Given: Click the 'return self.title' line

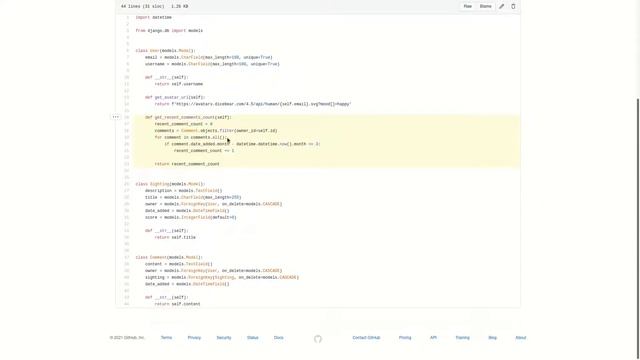Looking at the screenshot, I should tap(175, 238).
